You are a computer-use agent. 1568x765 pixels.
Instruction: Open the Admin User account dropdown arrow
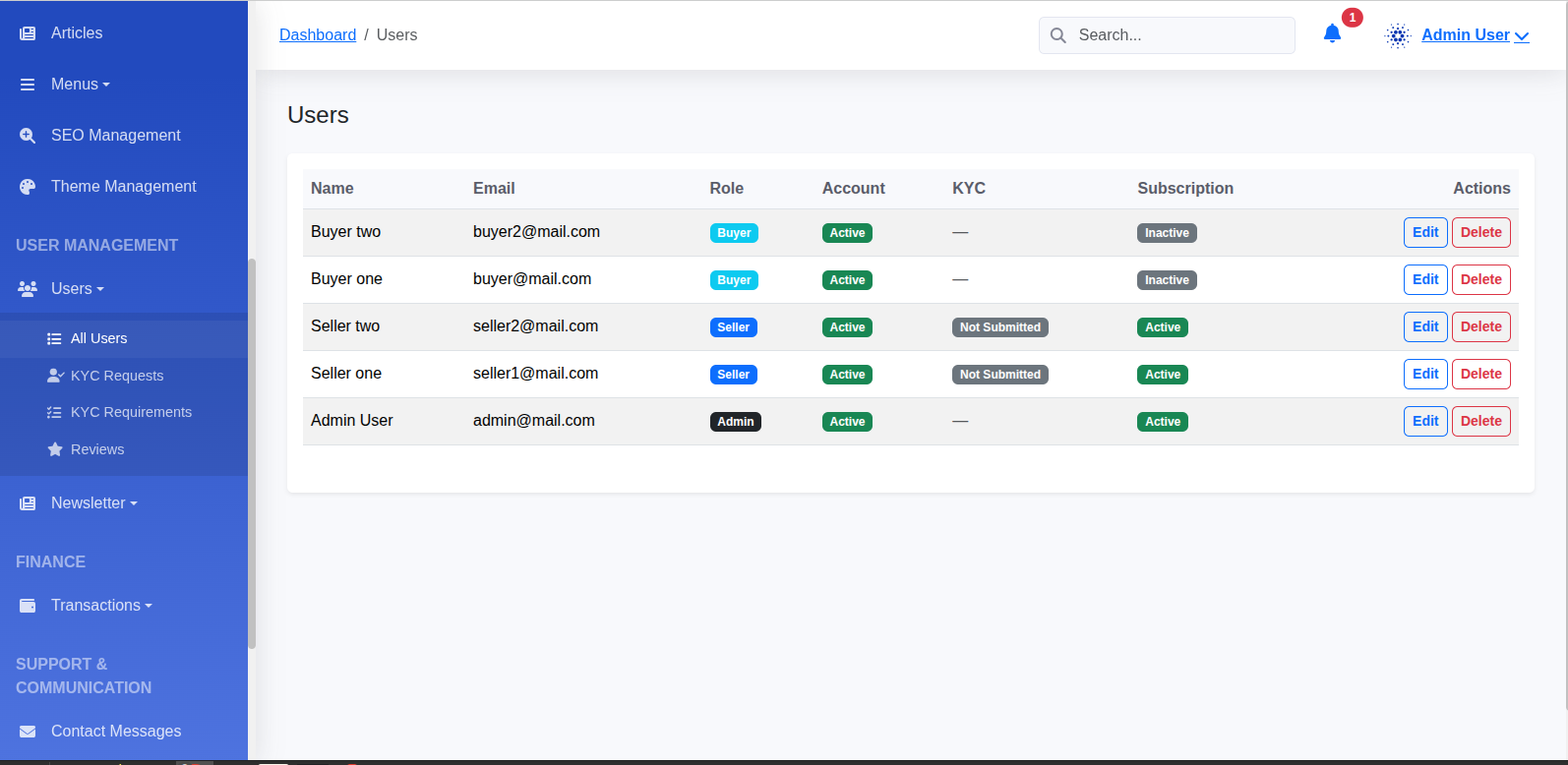coord(1522,36)
